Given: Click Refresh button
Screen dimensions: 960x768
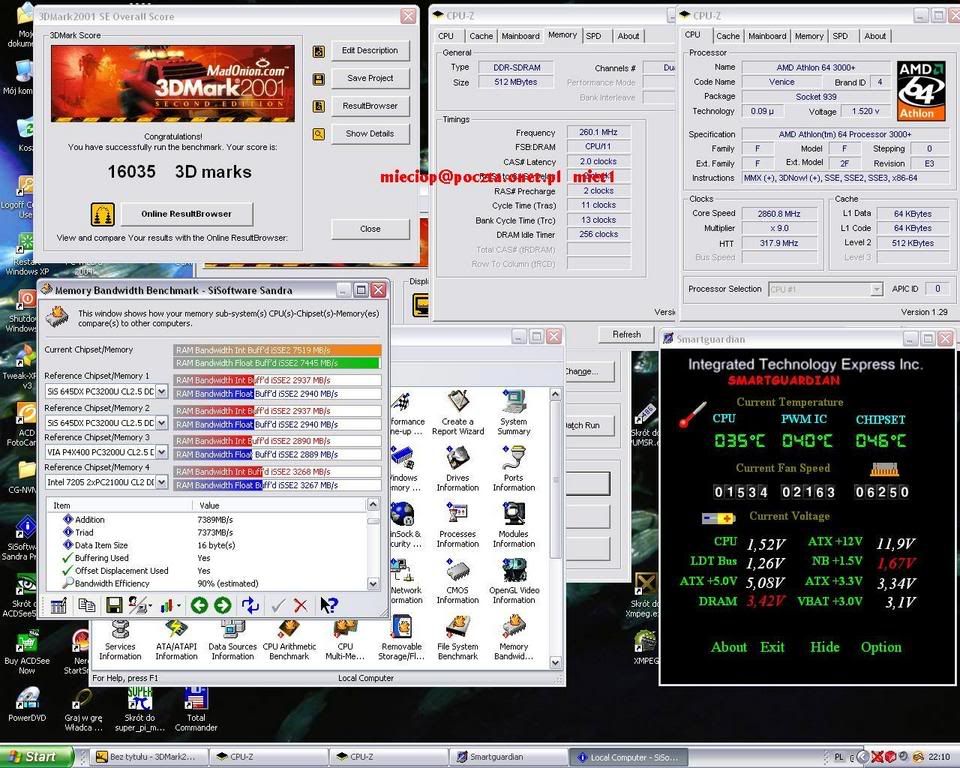Looking at the screenshot, I should [626, 334].
